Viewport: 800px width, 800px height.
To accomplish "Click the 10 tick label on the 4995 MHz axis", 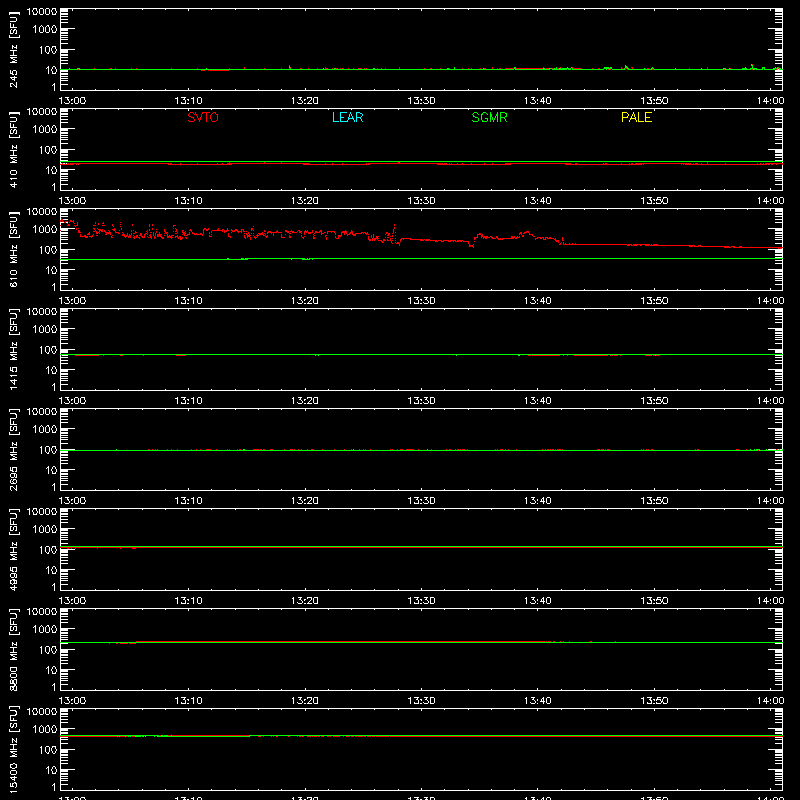I will click(51, 570).
